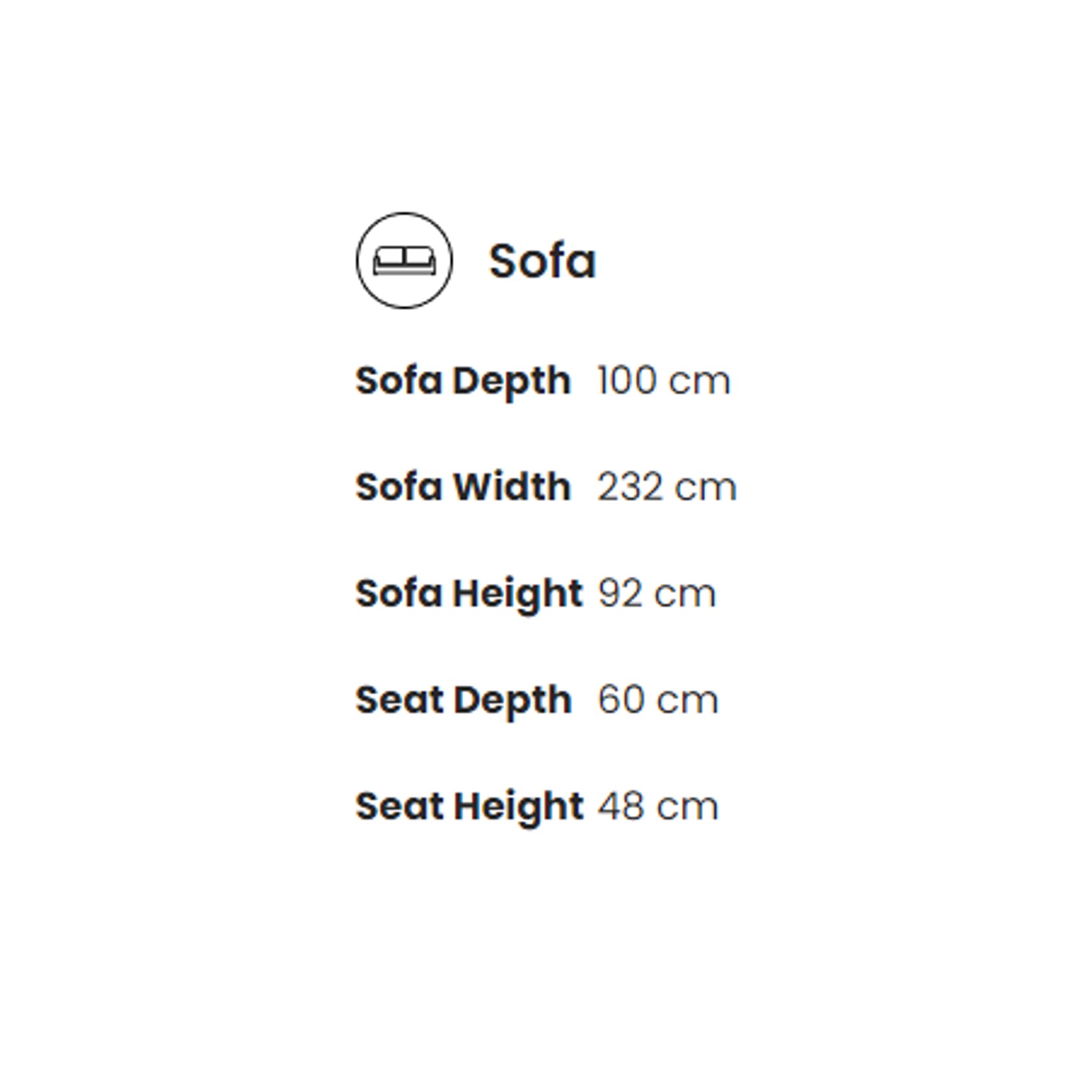Click the word Width in Sofa Width
1092x1092 pixels.
(x=511, y=487)
